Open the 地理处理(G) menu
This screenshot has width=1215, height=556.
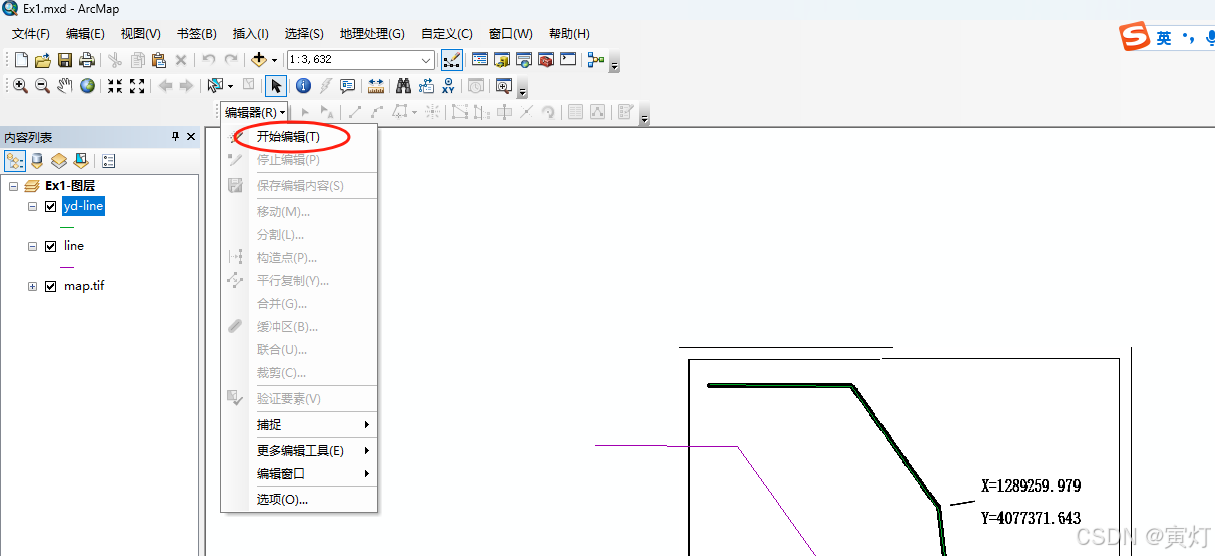coord(372,33)
